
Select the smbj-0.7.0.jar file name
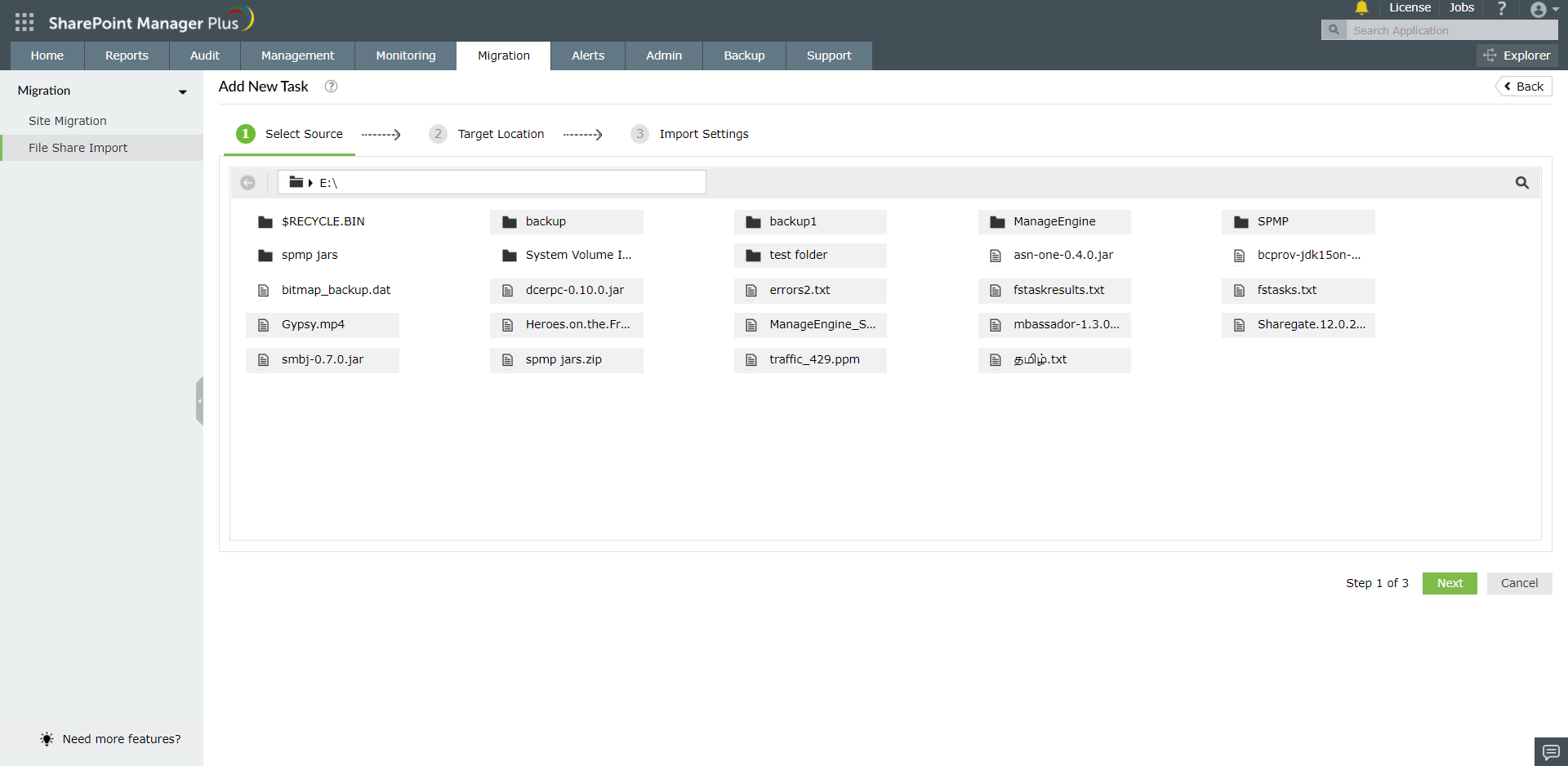point(323,359)
